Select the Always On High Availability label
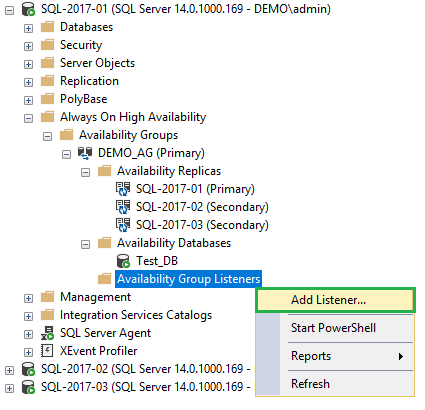 coord(133,117)
